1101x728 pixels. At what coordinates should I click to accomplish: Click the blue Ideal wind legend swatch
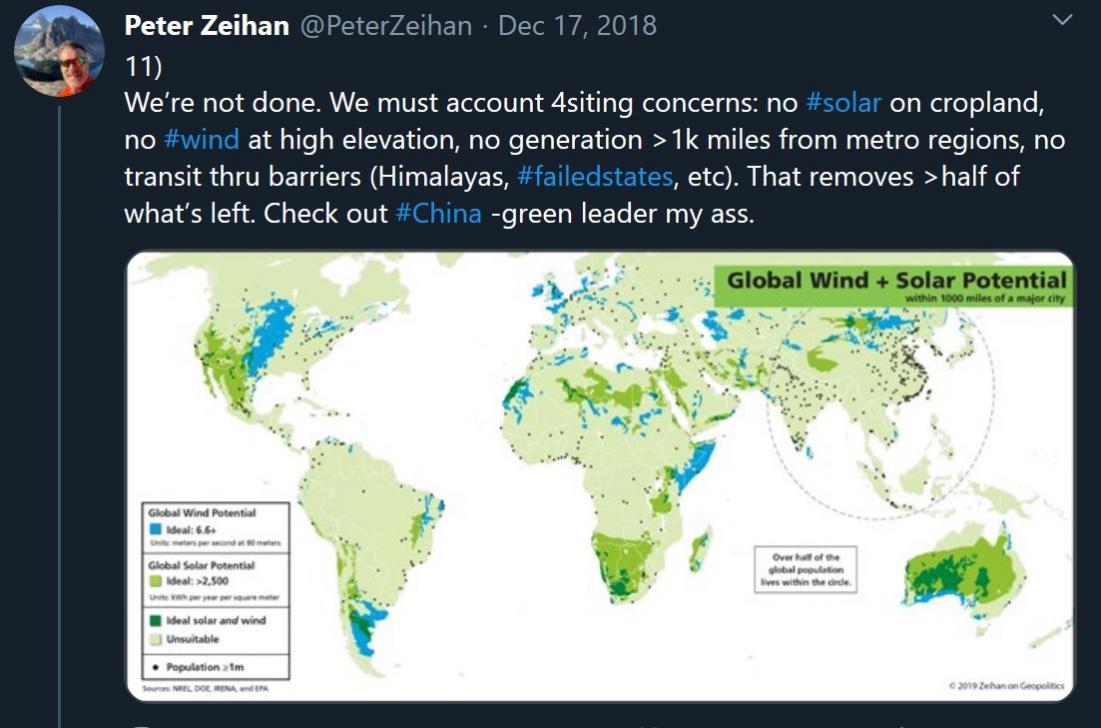154,528
